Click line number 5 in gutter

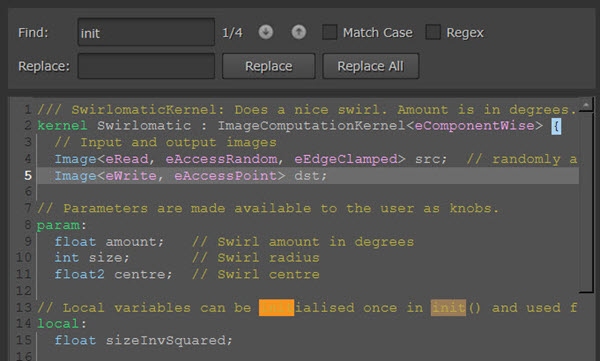tap(28, 176)
